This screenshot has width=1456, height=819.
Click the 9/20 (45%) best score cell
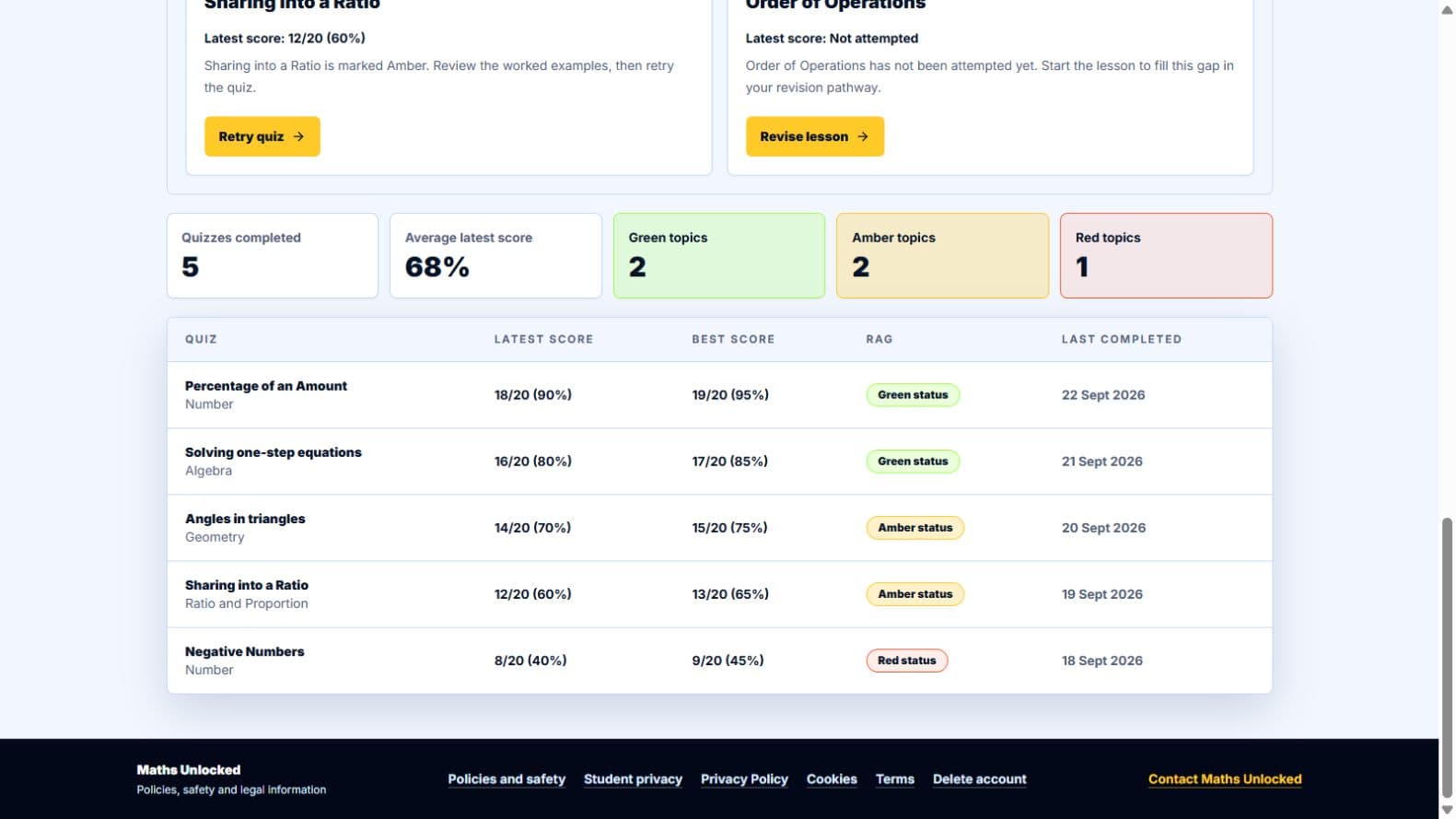point(728,661)
